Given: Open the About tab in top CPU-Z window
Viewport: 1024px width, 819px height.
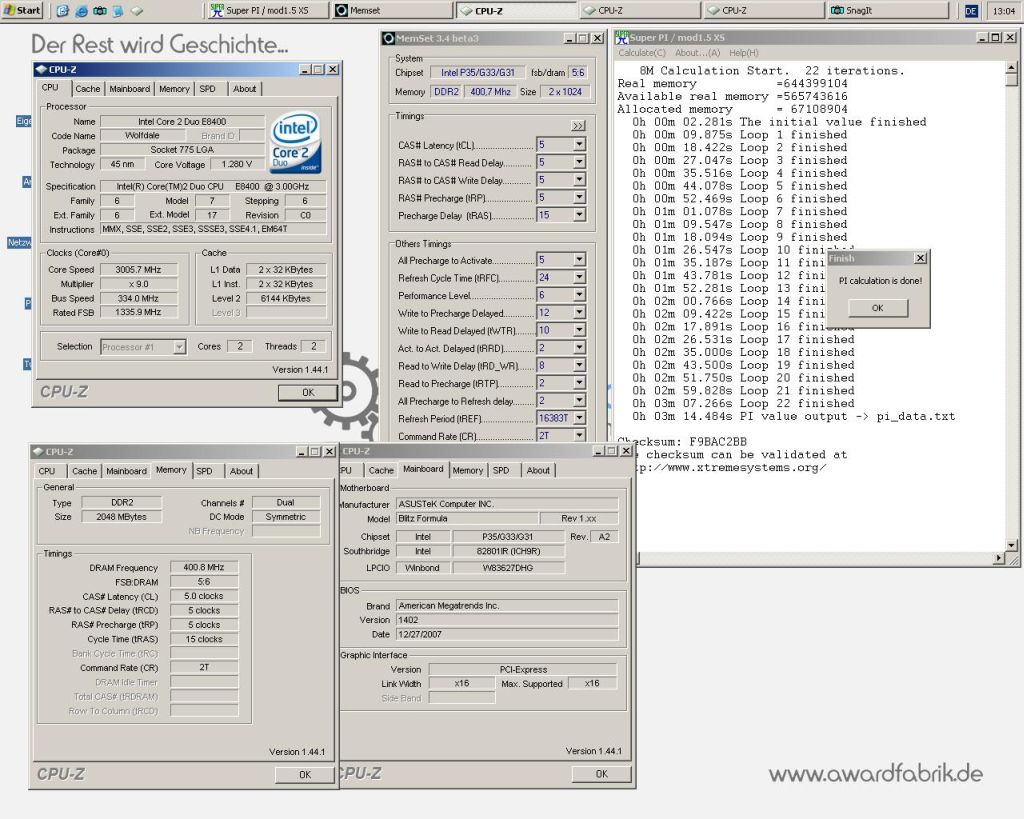Looking at the screenshot, I should 244,89.
